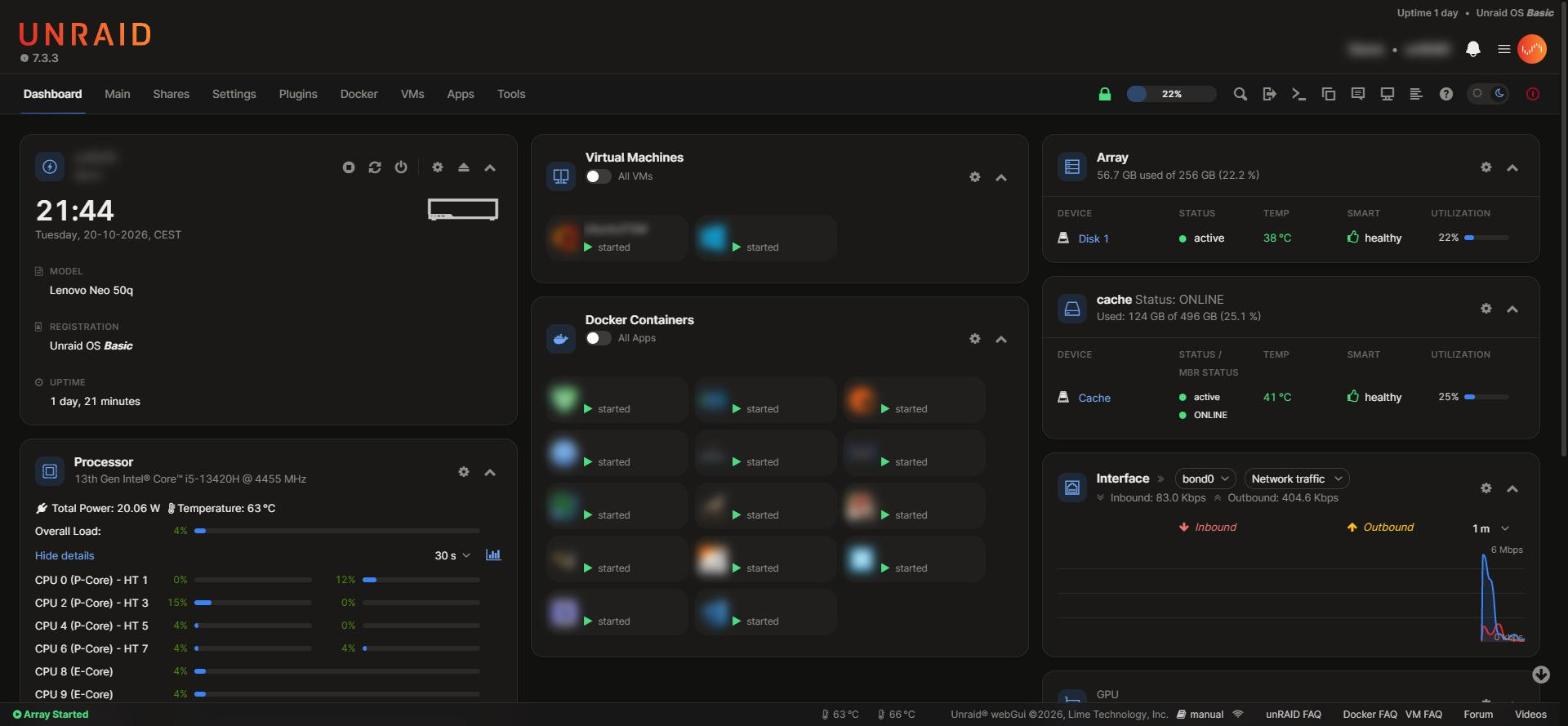Click the logout icon in toolbar
Screen dimensions: 1568x726
pyautogui.click(x=1269, y=94)
